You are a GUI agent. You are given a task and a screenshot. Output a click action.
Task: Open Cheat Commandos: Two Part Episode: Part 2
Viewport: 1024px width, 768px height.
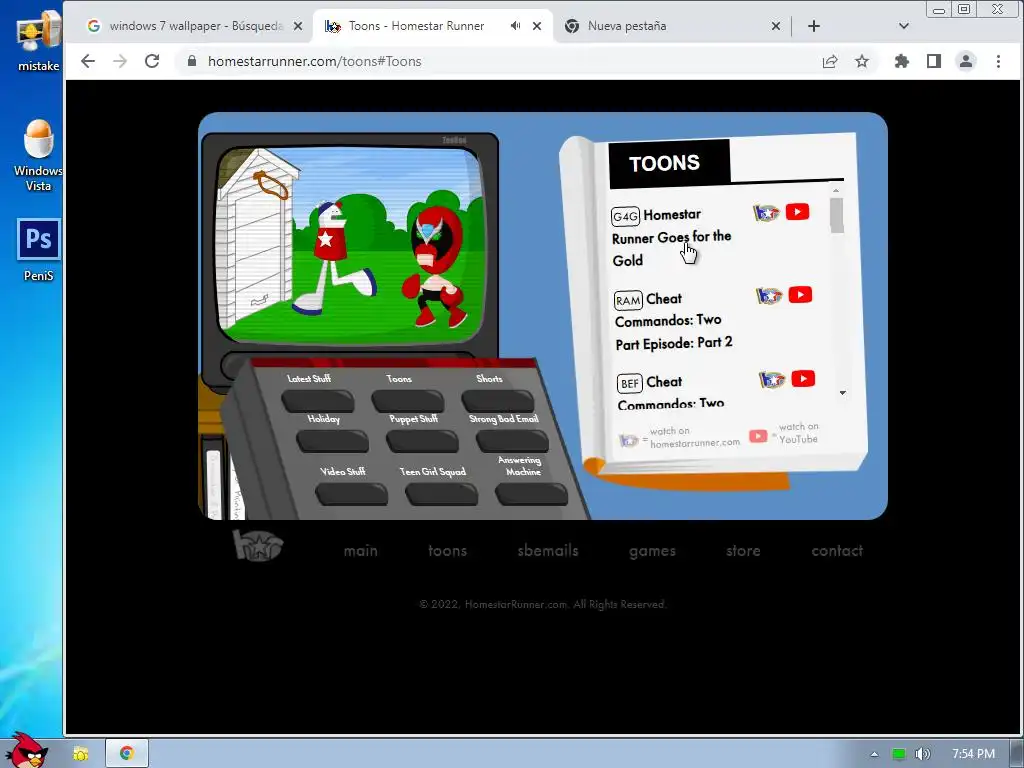pos(673,321)
